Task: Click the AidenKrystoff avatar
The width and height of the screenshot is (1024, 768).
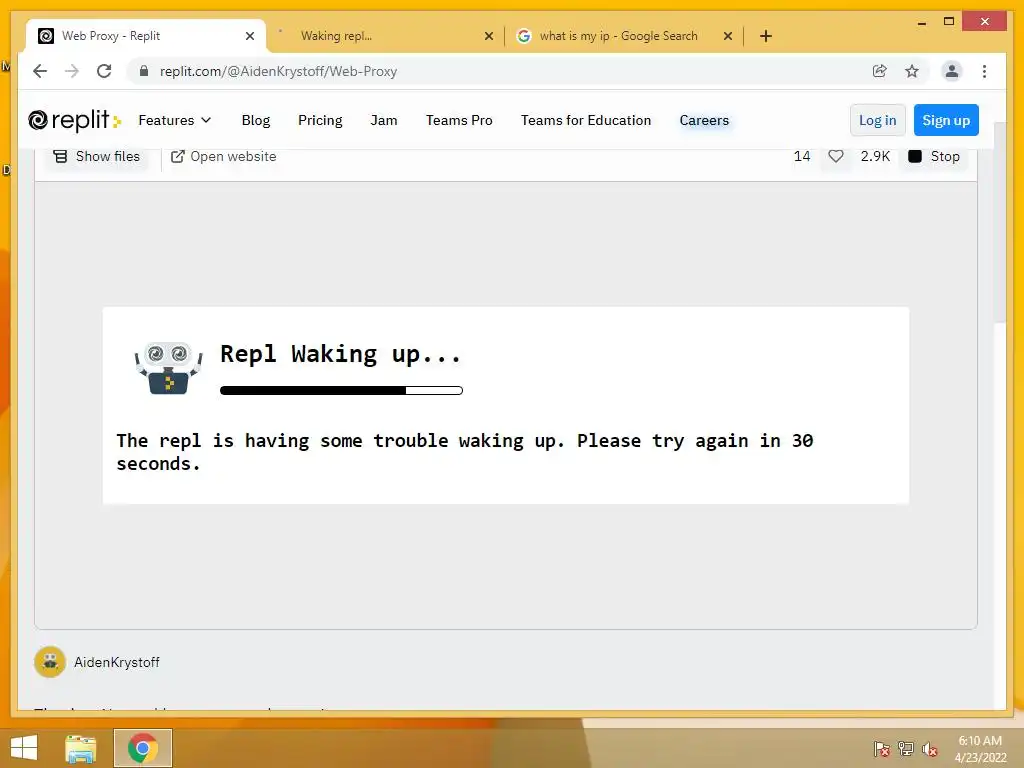Action: [x=50, y=662]
